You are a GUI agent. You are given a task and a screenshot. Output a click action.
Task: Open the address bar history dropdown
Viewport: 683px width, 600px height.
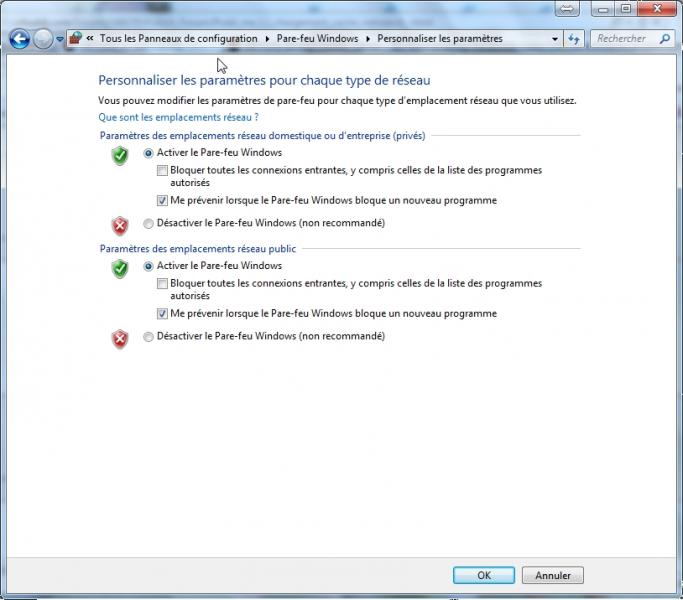(555, 39)
